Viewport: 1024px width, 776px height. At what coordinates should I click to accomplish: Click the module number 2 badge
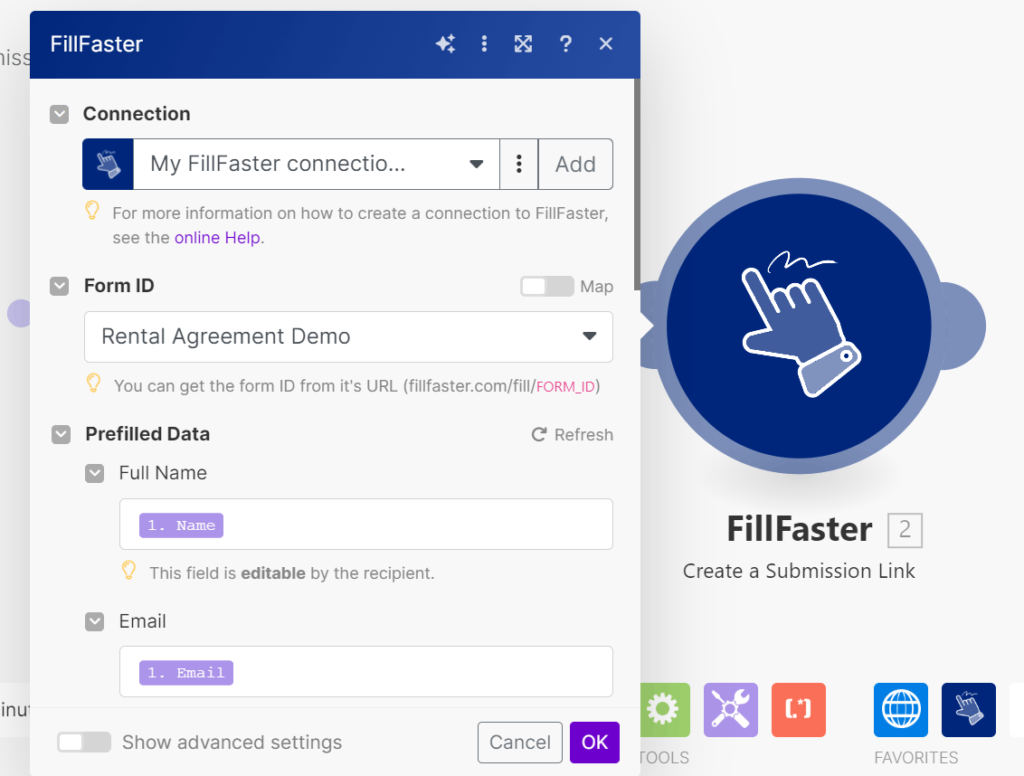coord(904,530)
